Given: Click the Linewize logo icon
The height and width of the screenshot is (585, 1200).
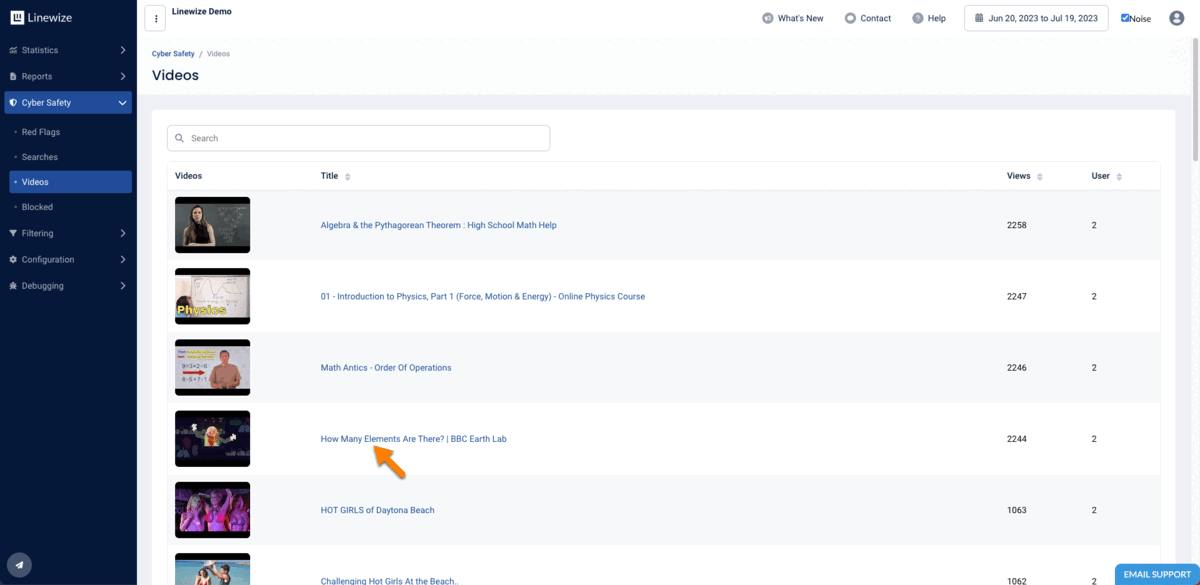Looking at the screenshot, I should click(x=17, y=18).
